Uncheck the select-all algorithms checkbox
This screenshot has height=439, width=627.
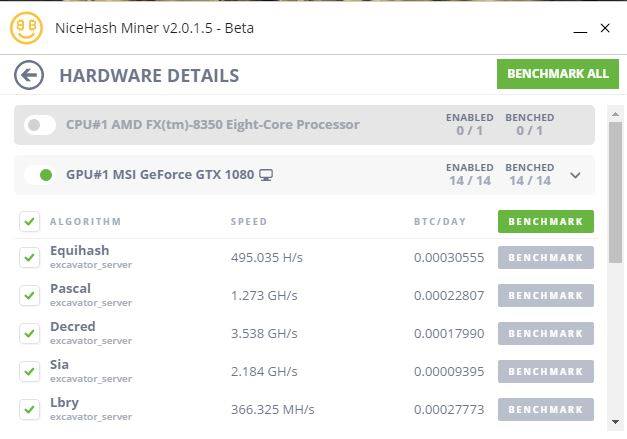(x=30, y=221)
